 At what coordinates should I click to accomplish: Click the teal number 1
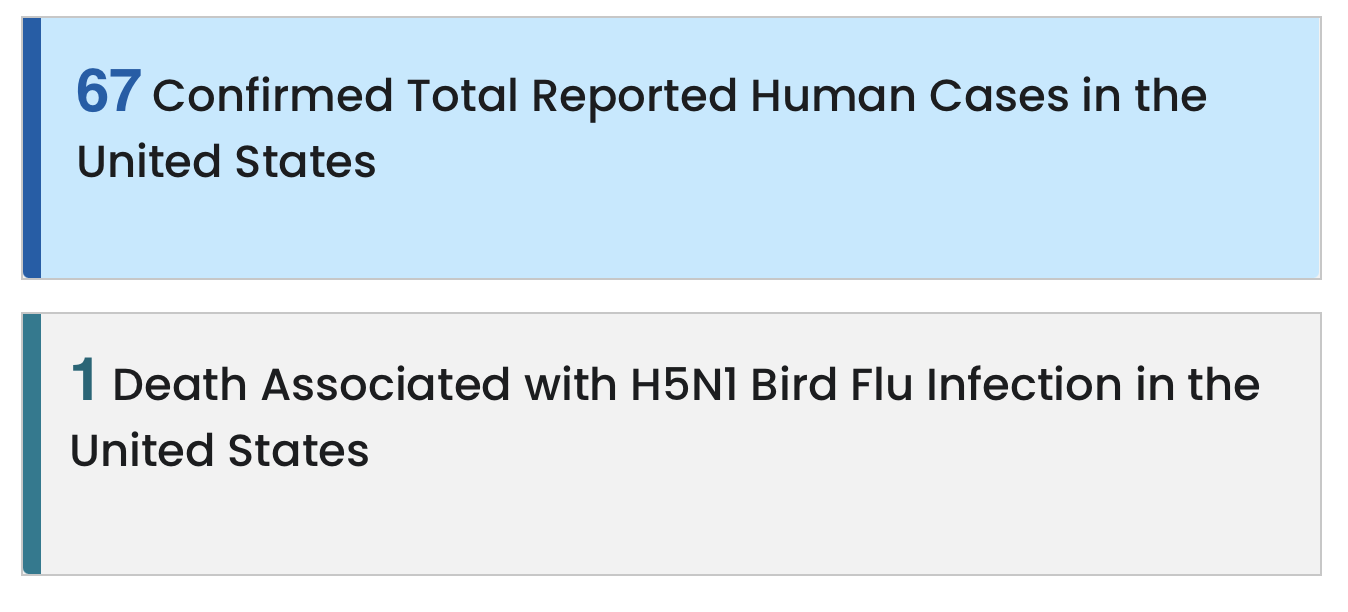pos(84,382)
